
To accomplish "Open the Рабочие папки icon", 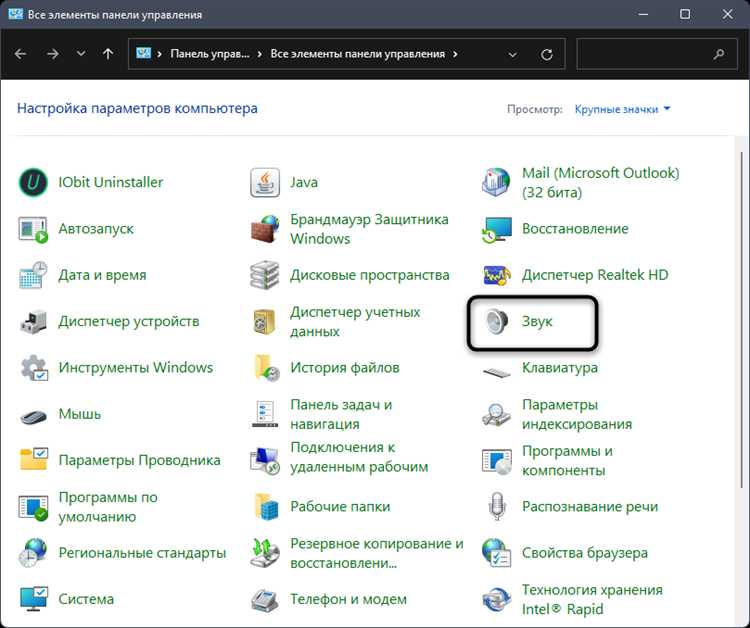I will click(x=266, y=507).
